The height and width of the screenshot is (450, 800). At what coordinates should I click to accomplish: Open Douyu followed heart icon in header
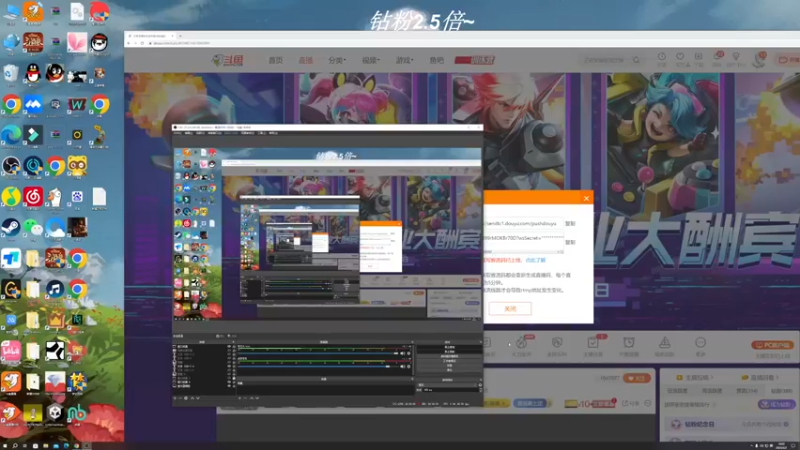point(680,57)
